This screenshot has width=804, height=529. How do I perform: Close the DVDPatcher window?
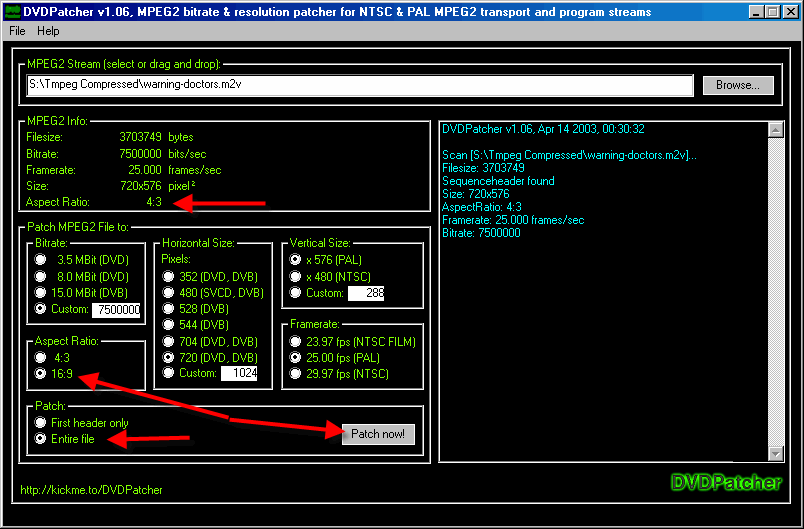790,12
